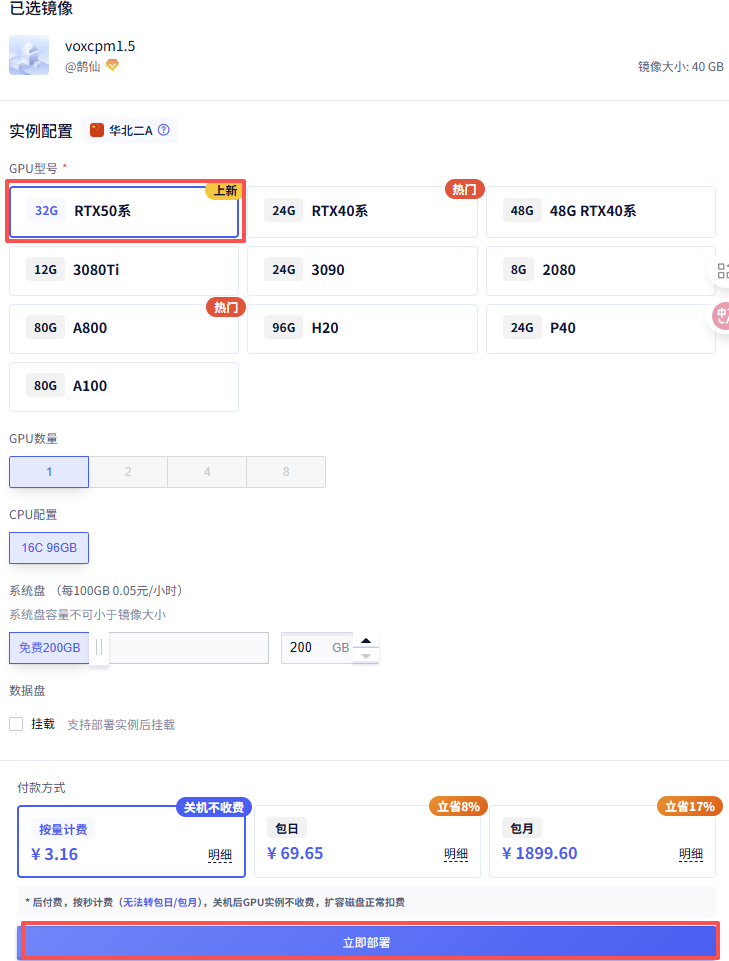Click the China flag region icon
The height and width of the screenshot is (961, 729).
pyautogui.click(x=97, y=130)
